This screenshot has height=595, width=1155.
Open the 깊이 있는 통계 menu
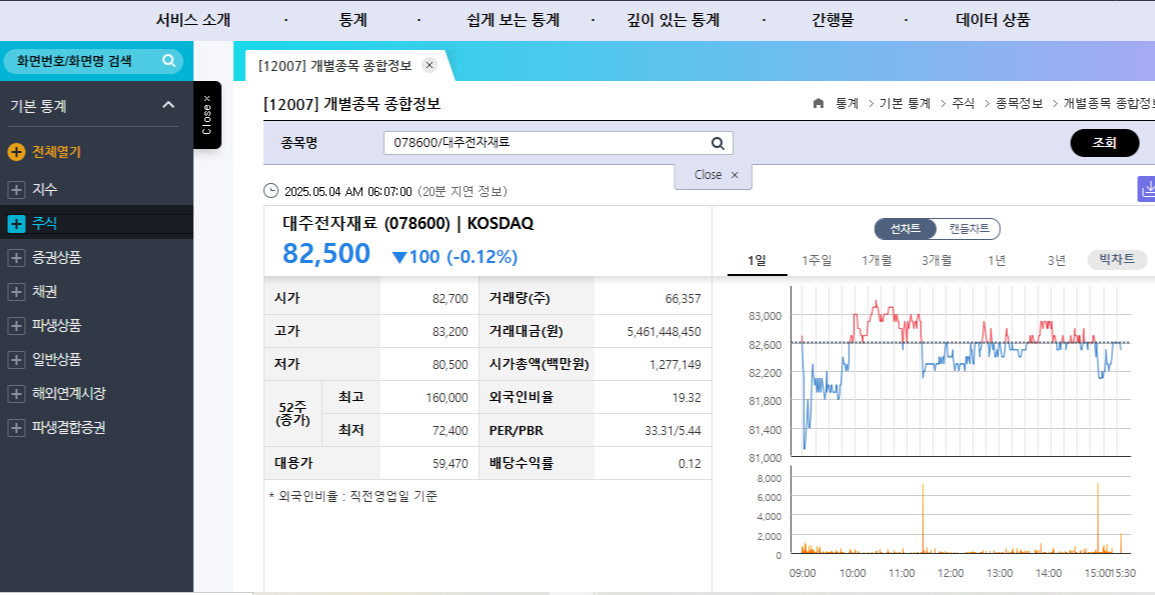(673, 21)
